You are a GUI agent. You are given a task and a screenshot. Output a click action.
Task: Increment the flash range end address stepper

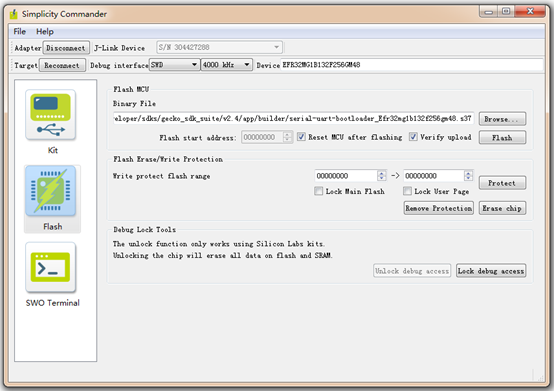(468, 173)
